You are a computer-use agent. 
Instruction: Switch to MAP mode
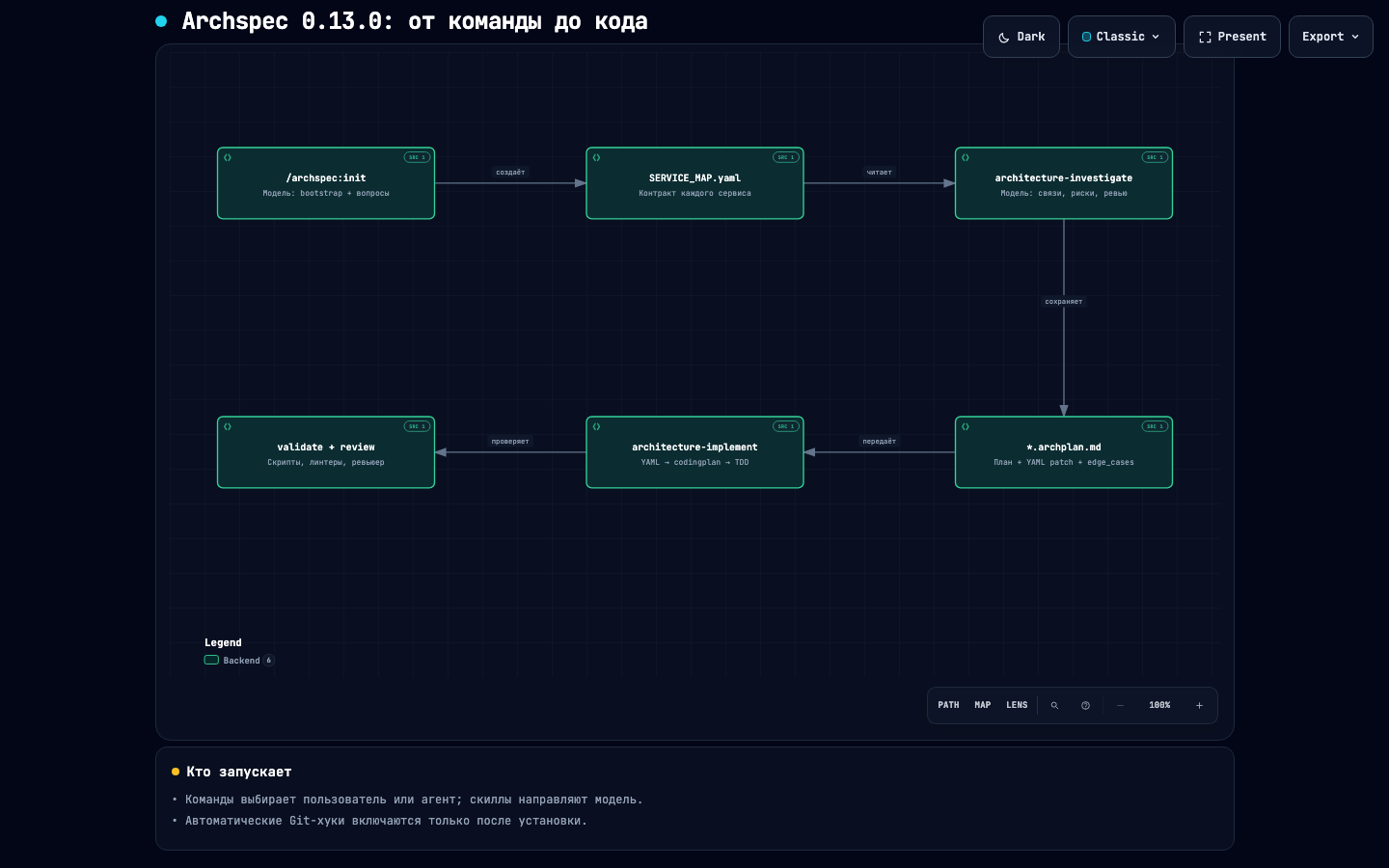(x=983, y=705)
